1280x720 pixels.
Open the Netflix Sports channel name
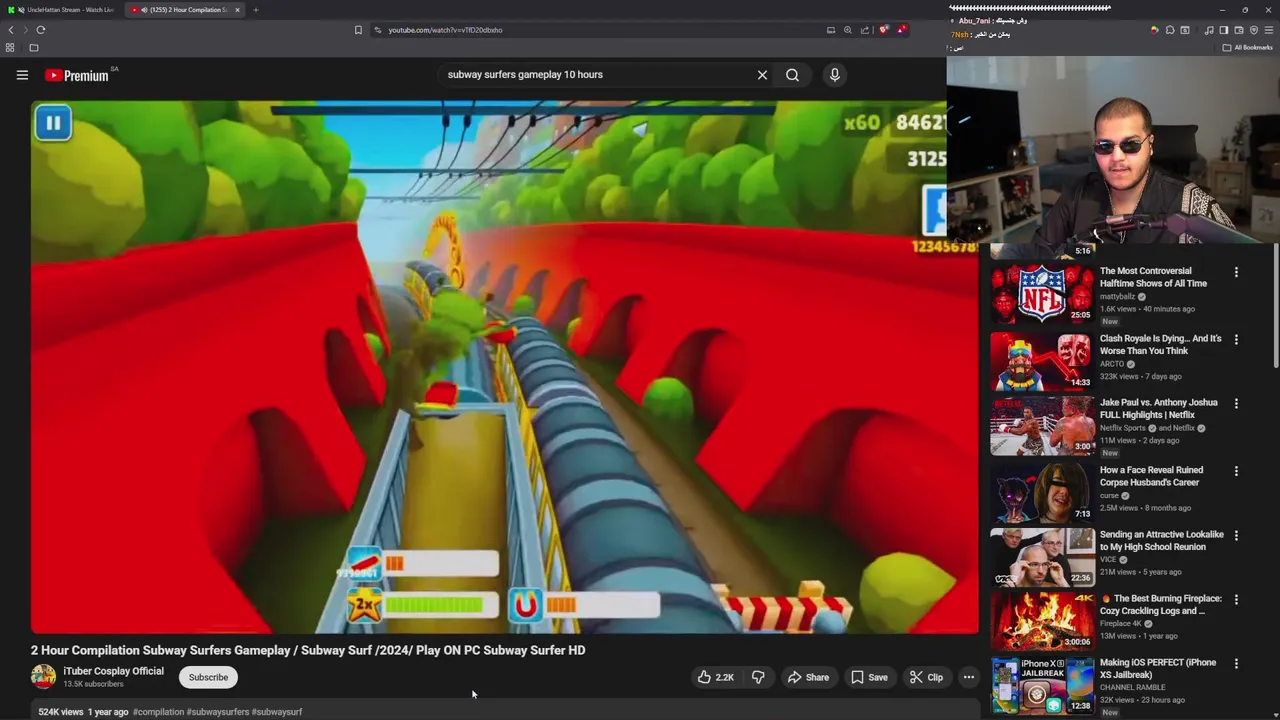pyautogui.click(x=1124, y=428)
